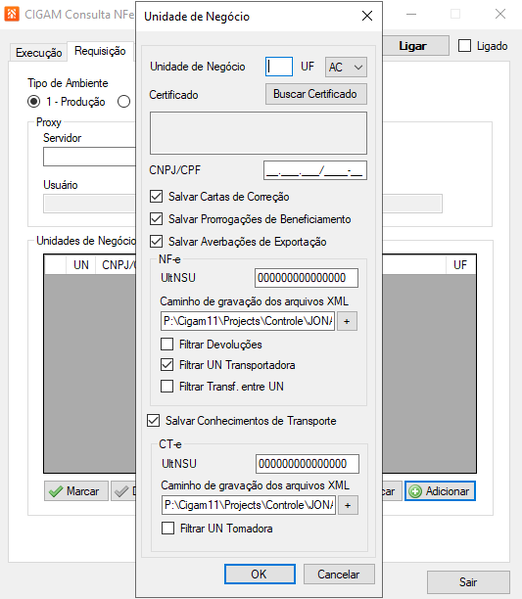Click the UN column header in grid
The height and width of the screenshot is (599, 522).
(81, 265)
